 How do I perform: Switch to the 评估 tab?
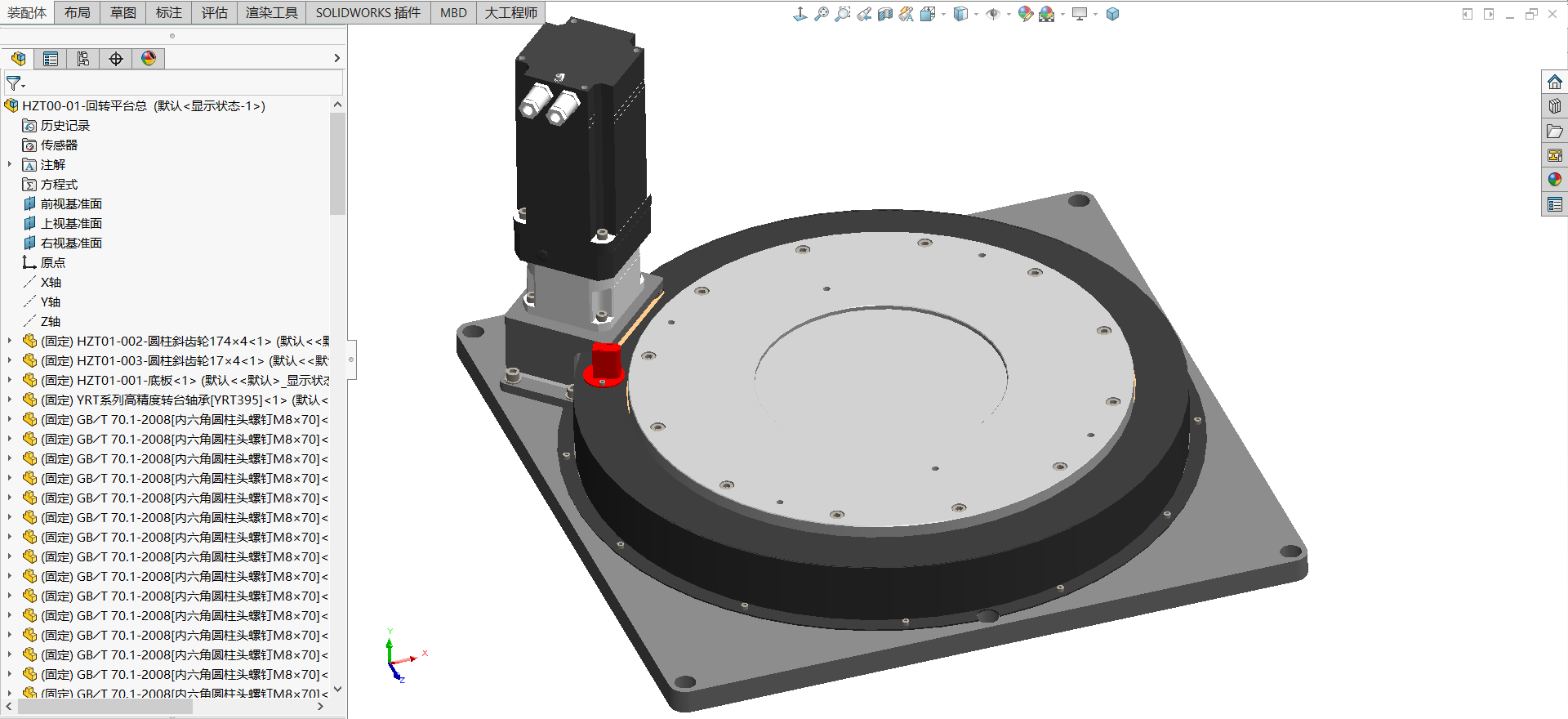pyautogui.click(x=215, y=12)
